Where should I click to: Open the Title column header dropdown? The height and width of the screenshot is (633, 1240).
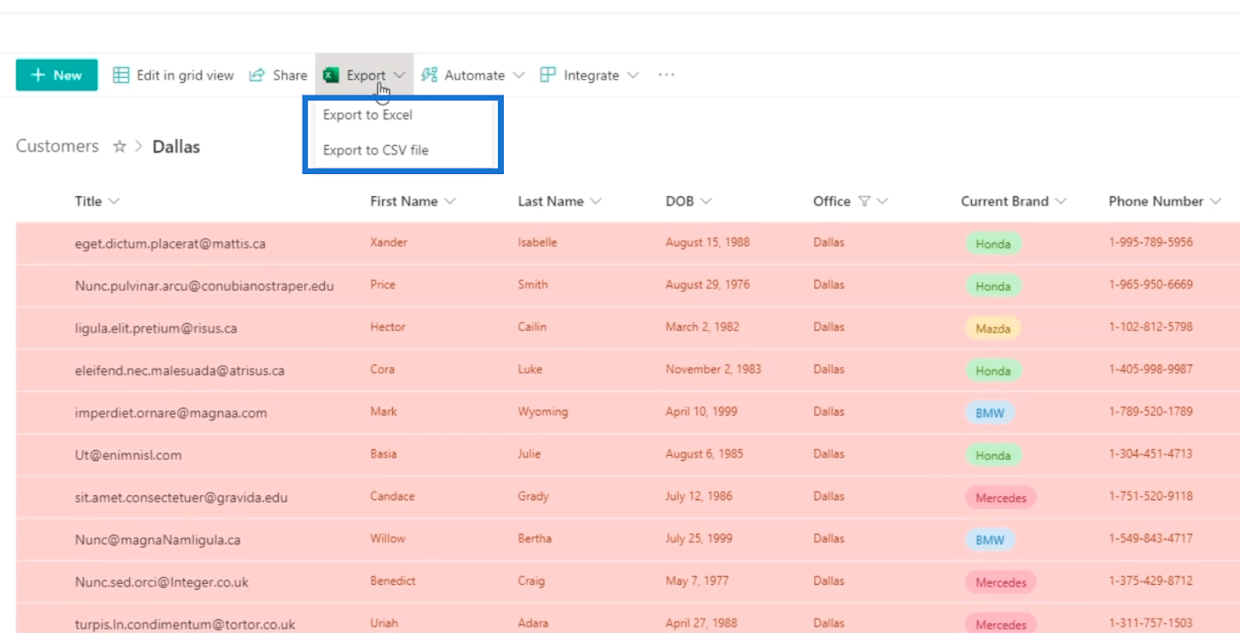pos(114,201)
